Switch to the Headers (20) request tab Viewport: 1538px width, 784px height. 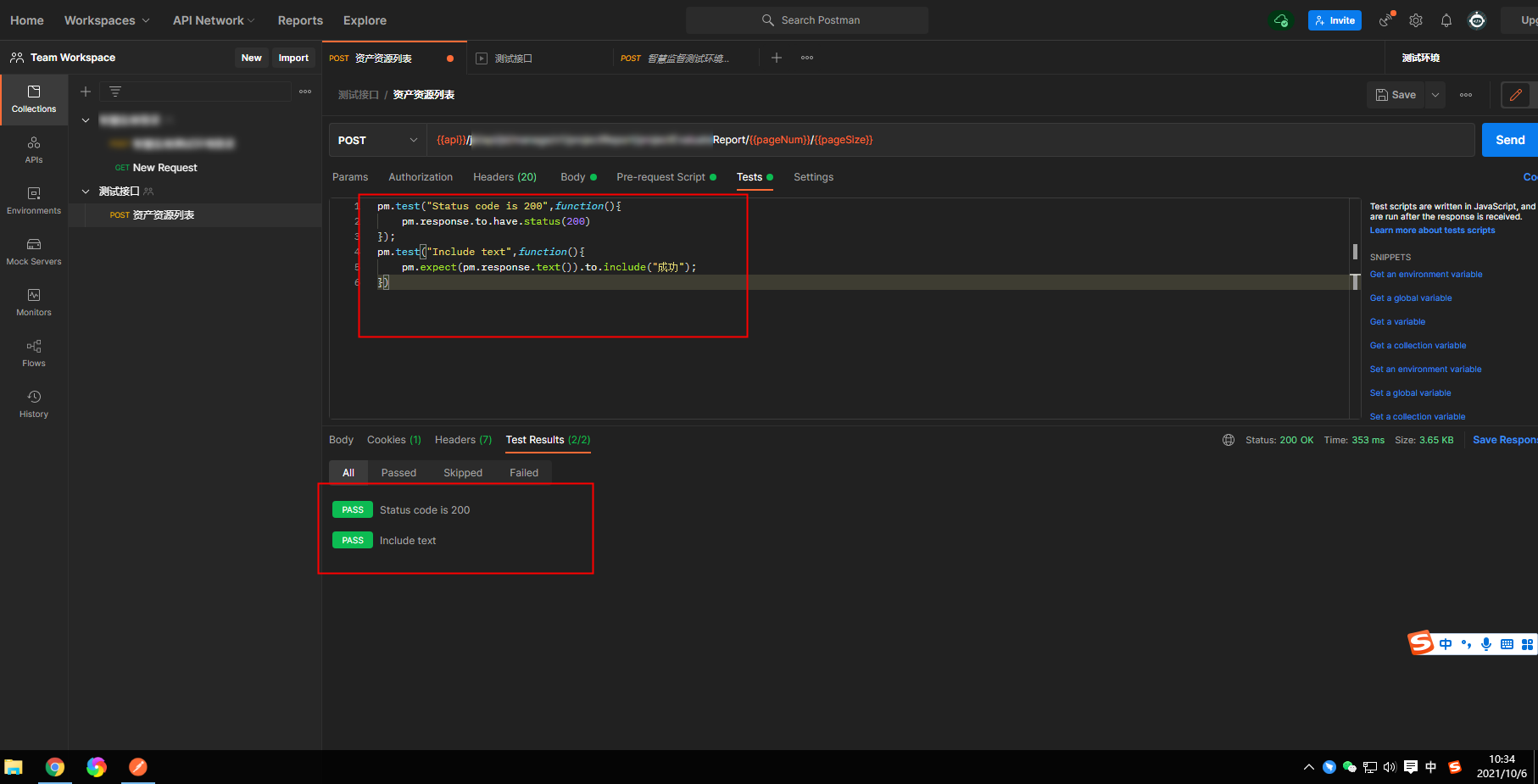[504, 177]
